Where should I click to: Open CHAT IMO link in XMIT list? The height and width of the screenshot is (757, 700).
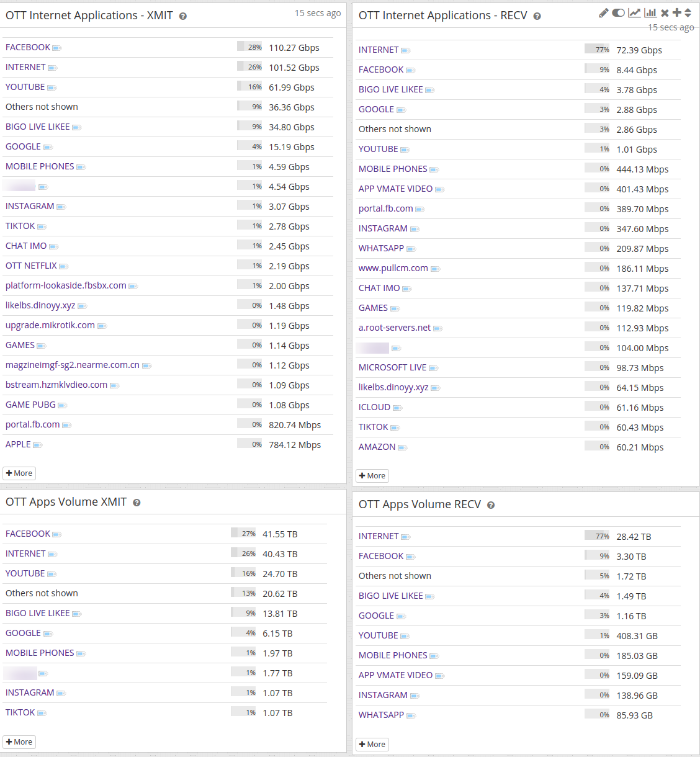tap(26, 246)
